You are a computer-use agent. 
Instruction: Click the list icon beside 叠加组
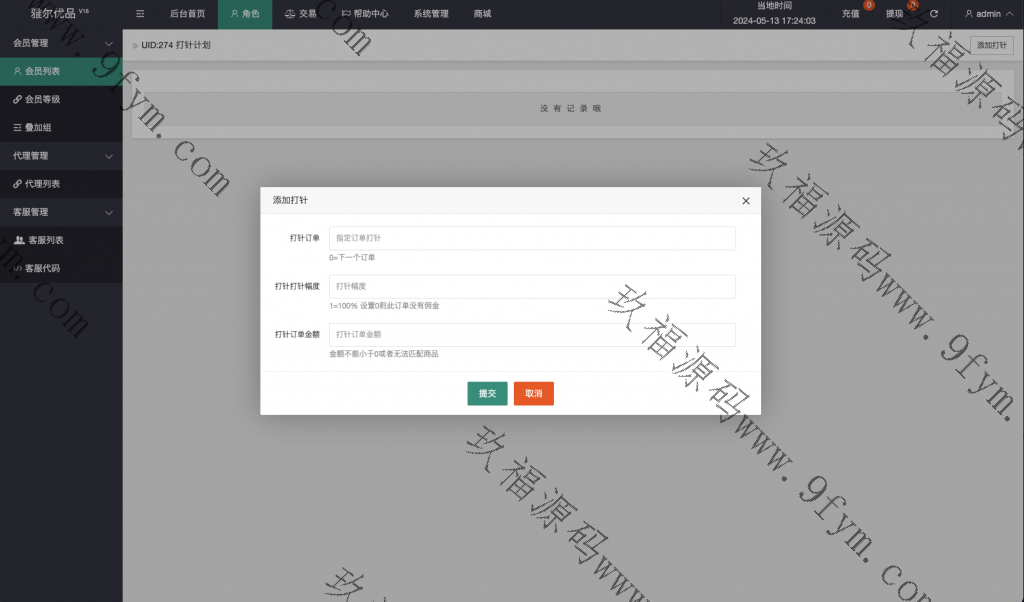(x=17, y=128)
